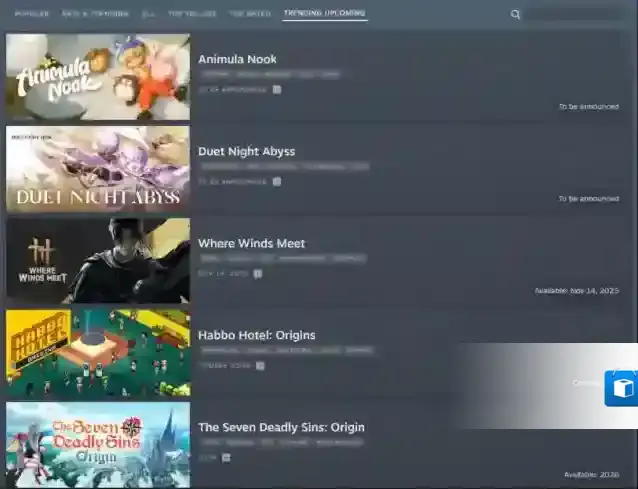Image resolution: width=638 pixels, height=489 pixels.
Task: Open the Duet Night Abyss title link
Action: [x=246, y=151]
